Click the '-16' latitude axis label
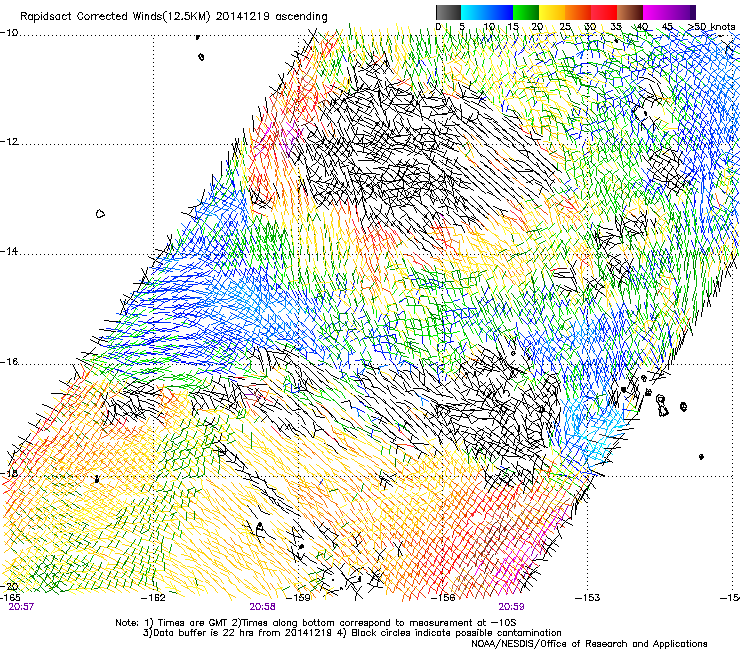Image resolution: width=740 pixels, height=650 pixels. pyautogui.click(x=9, y=362)
